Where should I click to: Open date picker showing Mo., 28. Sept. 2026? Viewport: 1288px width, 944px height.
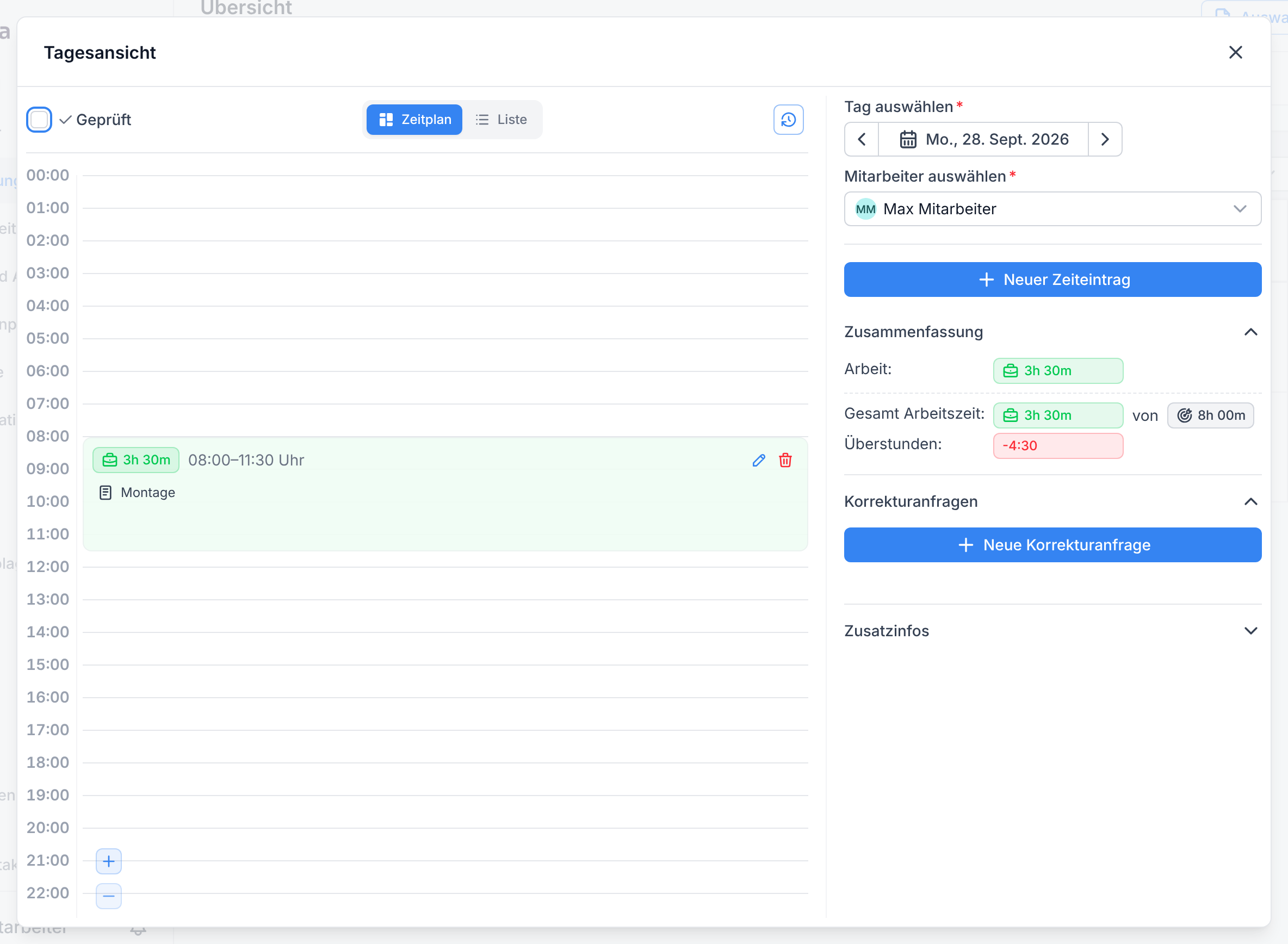[x=983, y=139]
